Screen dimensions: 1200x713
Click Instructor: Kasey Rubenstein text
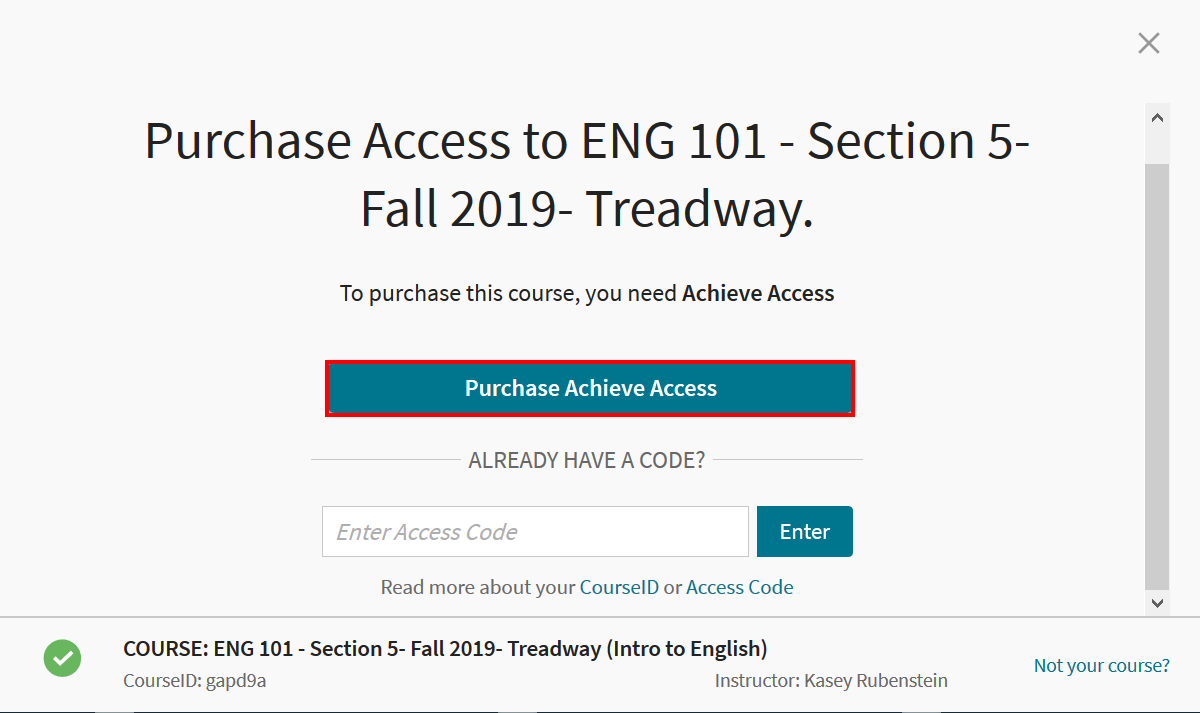click(x=831, y=680)
